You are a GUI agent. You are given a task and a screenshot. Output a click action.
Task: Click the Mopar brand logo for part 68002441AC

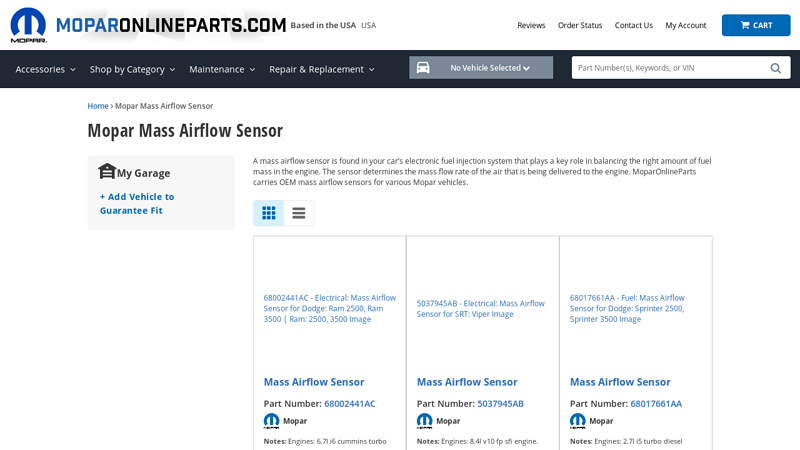click(x=272, y=421)
